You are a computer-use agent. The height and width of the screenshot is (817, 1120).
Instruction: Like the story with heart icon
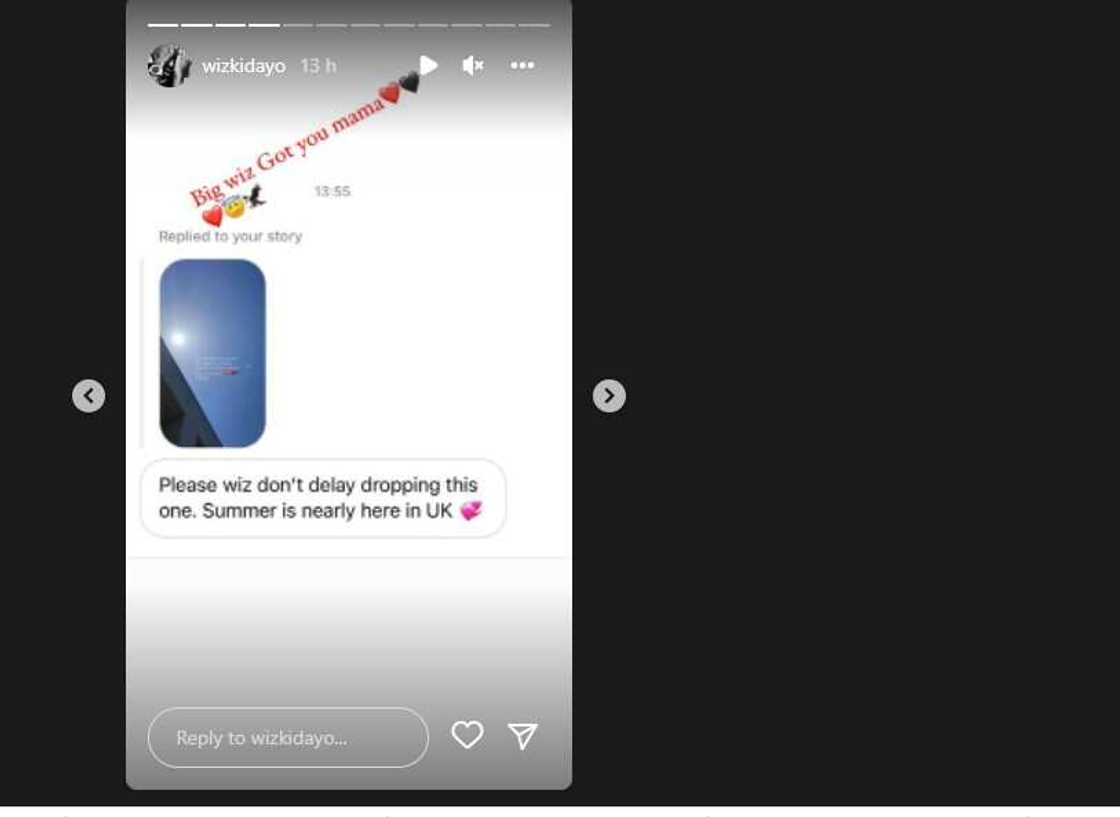tap(467, 735)
